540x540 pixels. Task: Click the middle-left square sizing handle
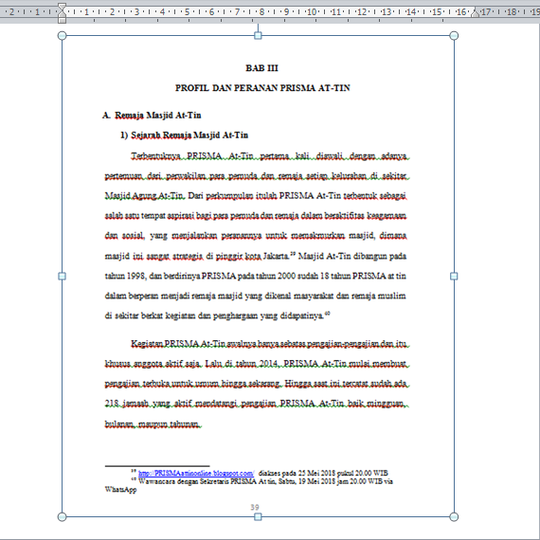pyautogui.click(x=62, y=276)
